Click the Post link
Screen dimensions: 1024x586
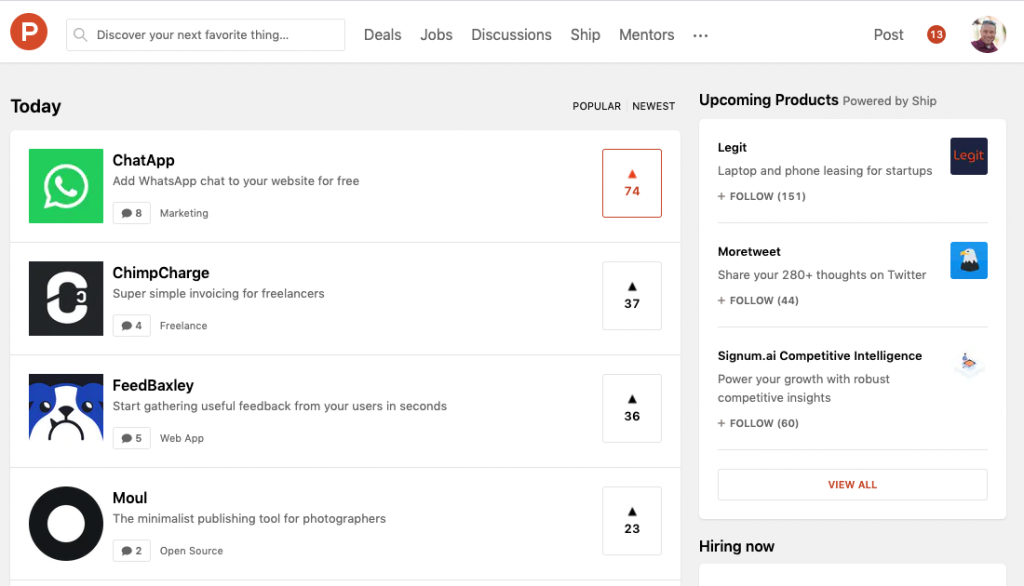[x=888, y=35]
